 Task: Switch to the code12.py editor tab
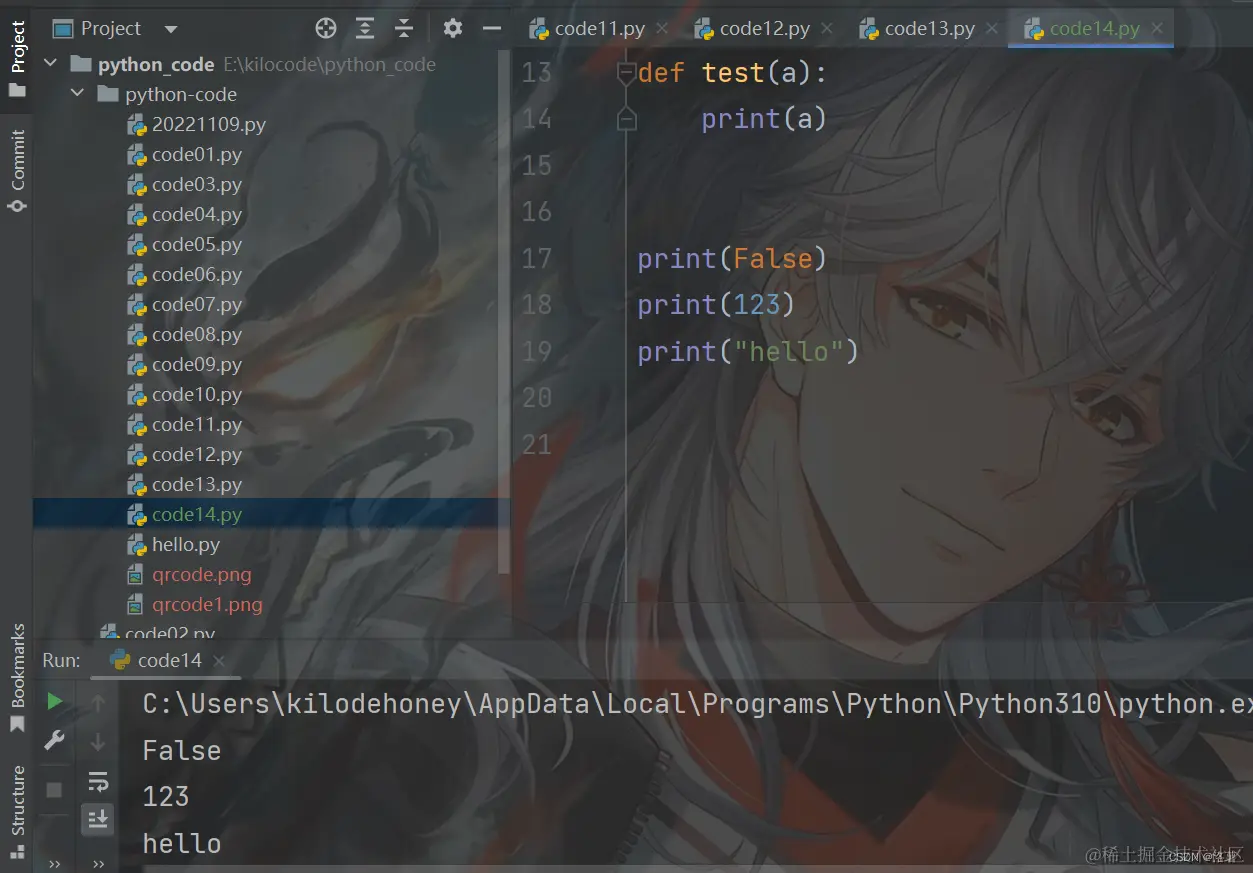[764, 29]
